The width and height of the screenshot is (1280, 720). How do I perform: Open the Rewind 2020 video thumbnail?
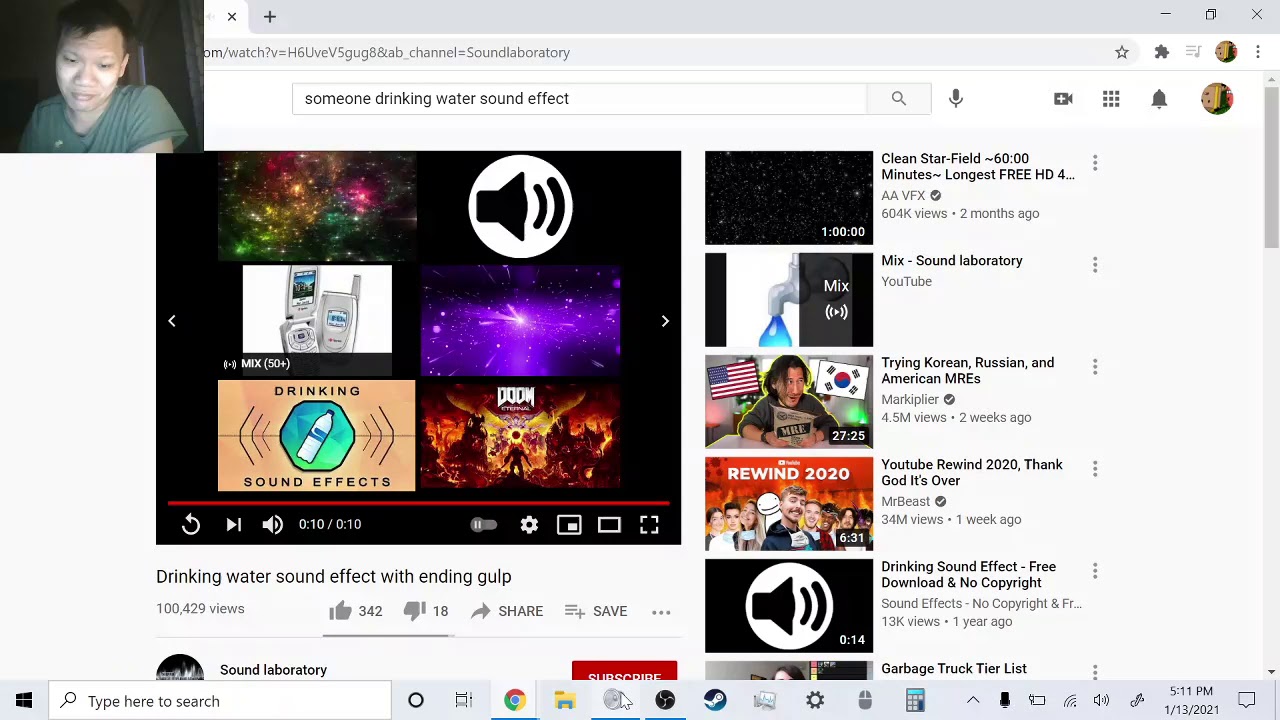click(789, 504)
